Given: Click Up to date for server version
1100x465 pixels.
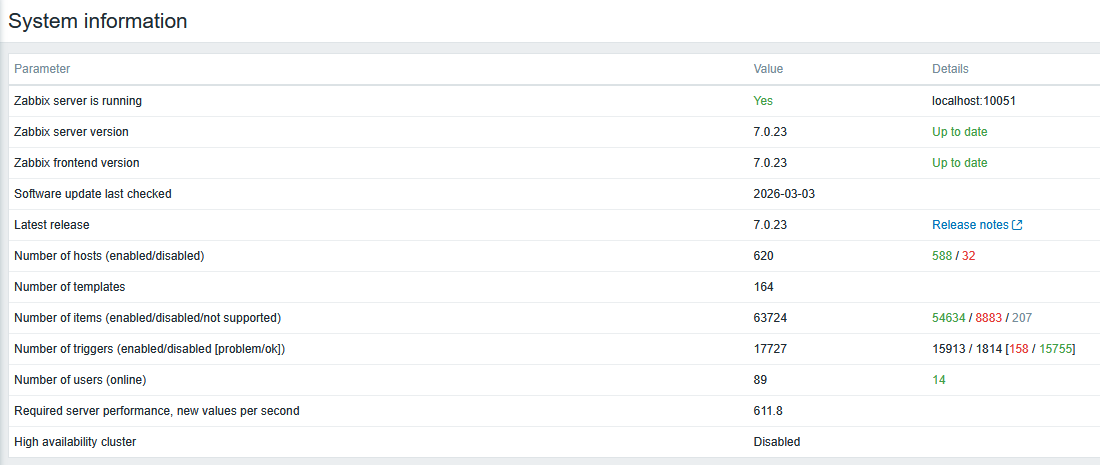Looking at the screenshot, I should click(960, 132).
